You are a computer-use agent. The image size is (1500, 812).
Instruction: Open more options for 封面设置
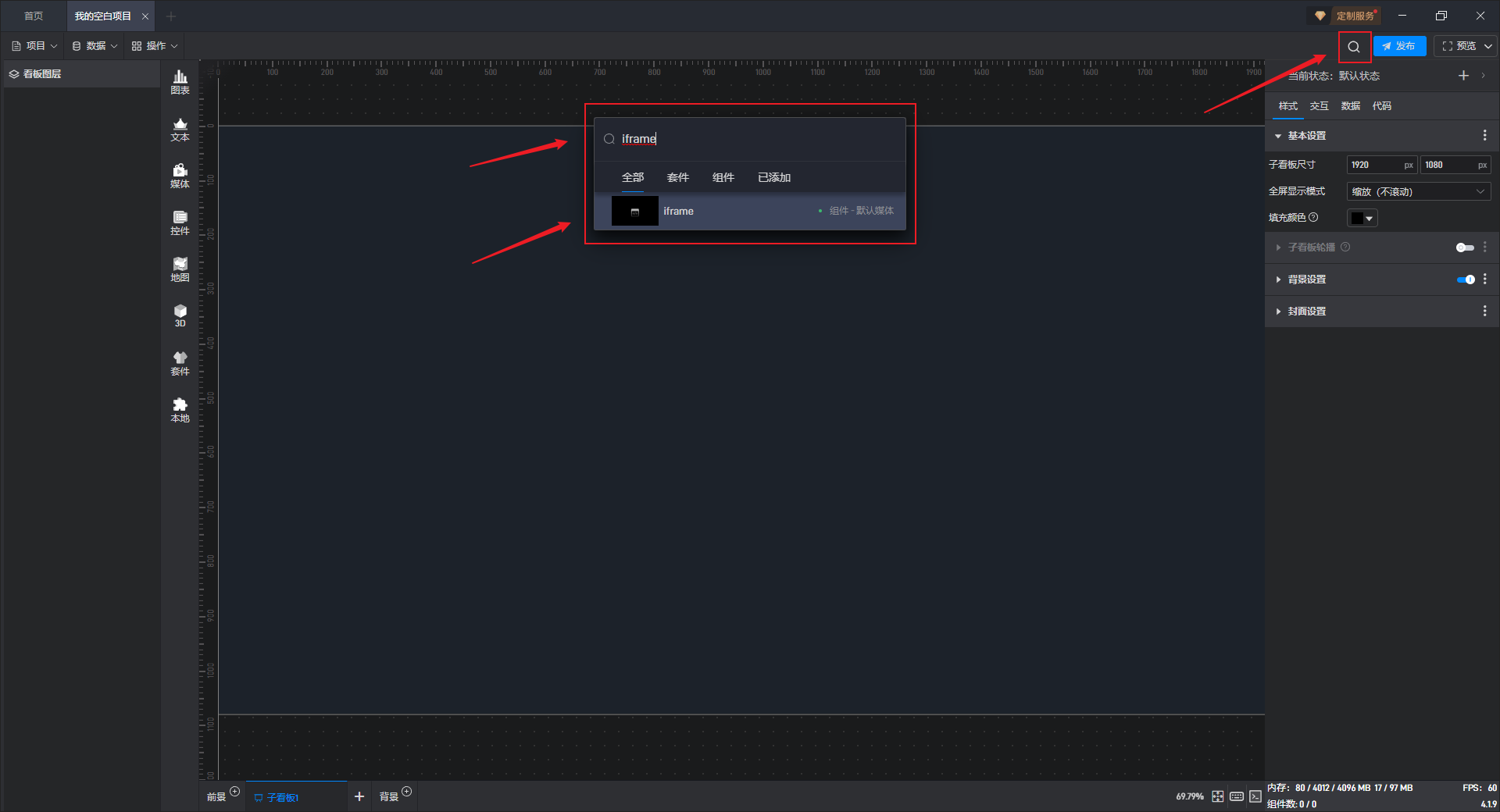(x=1485, y=311)
